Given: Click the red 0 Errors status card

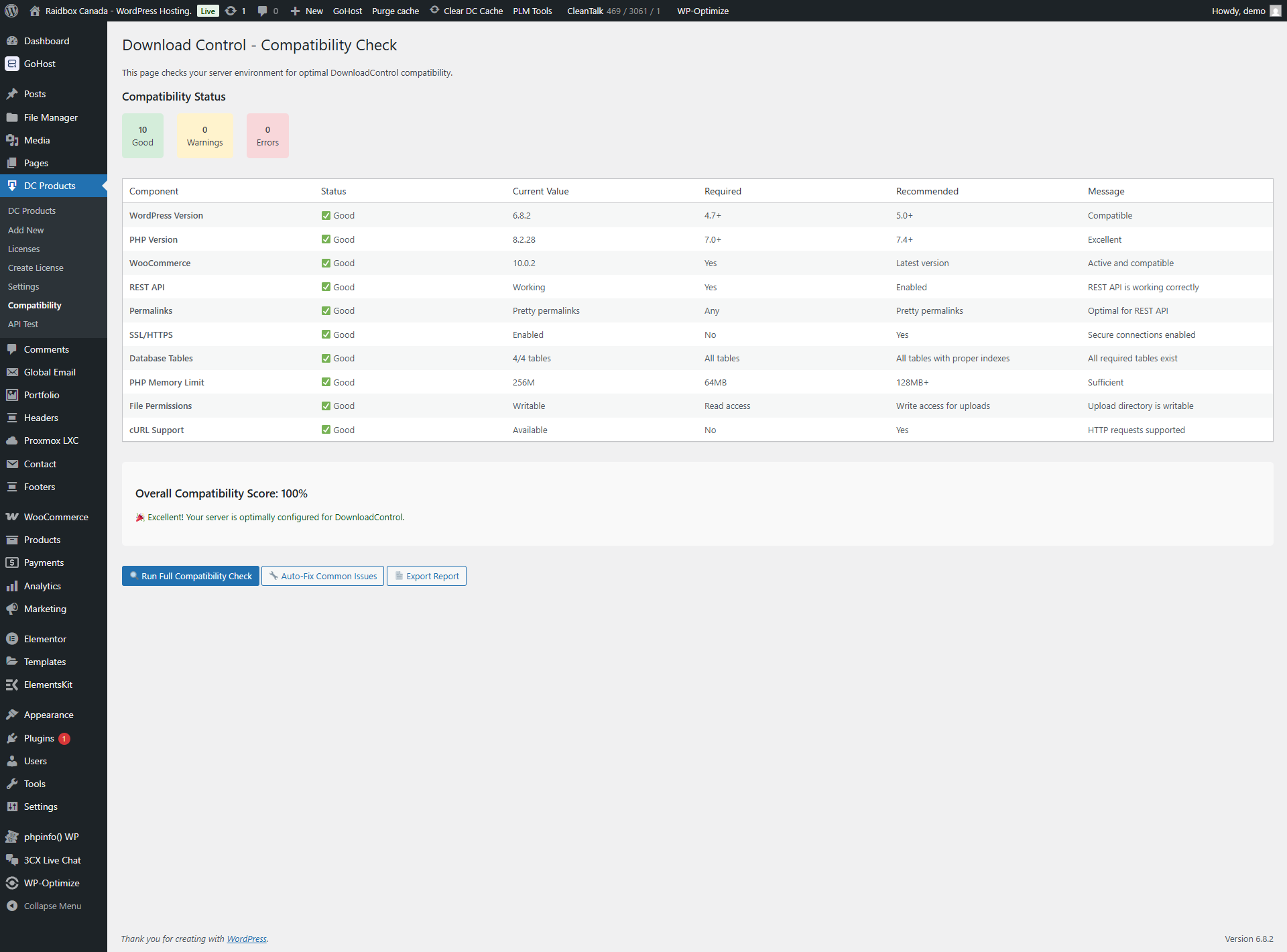Looking at the screenshot, I should pos(267,135).
